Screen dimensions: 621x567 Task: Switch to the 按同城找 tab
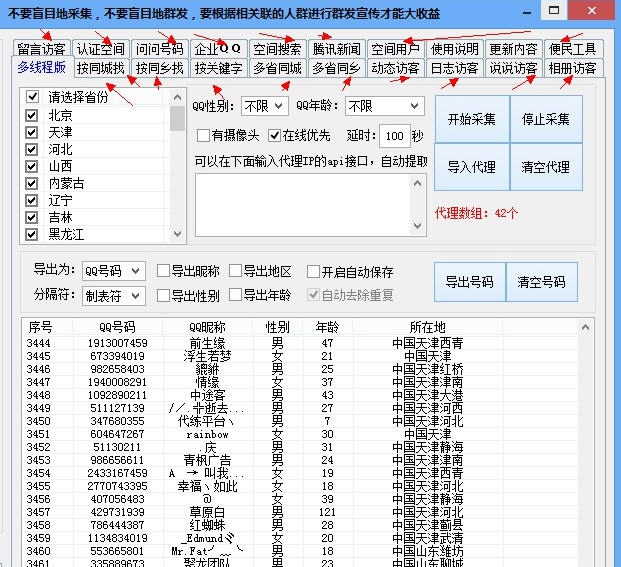[101, 68]
